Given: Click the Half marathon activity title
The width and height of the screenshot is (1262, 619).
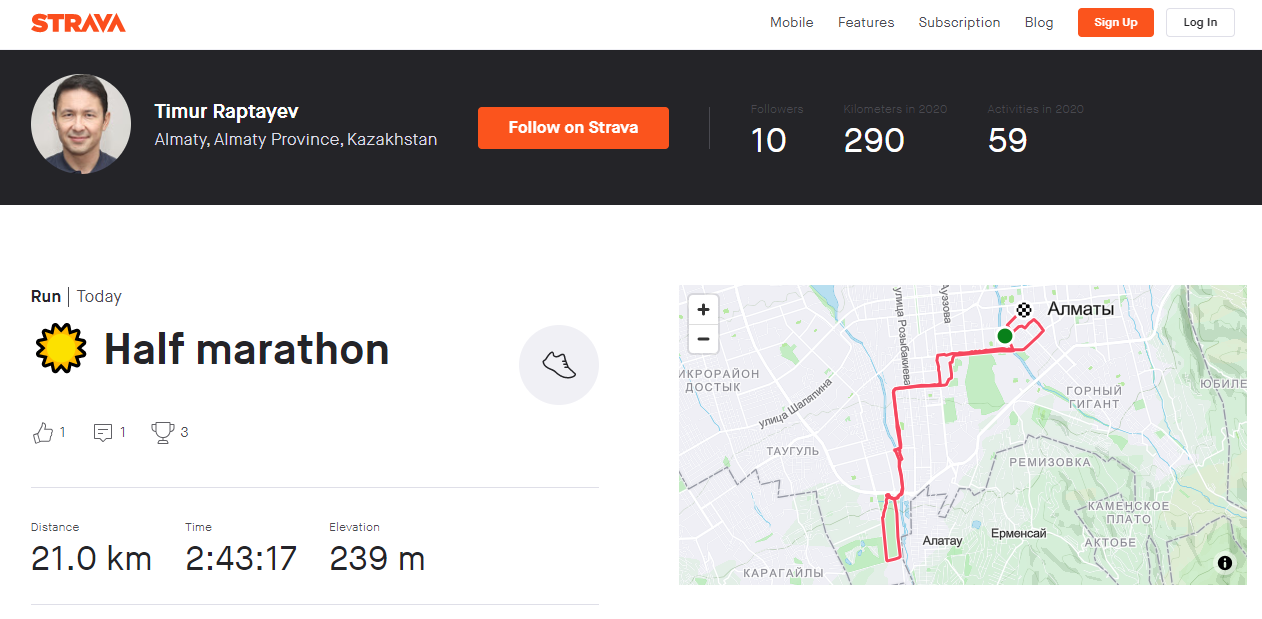Looking at the screenshot, I should point(246,349).
